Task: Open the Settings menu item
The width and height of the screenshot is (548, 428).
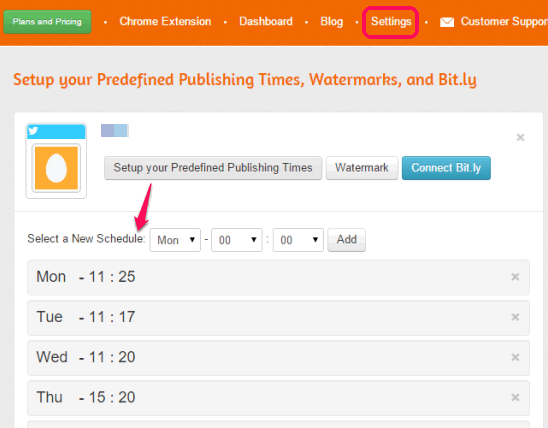Action: pyautogui.click(x=391, y=22)
